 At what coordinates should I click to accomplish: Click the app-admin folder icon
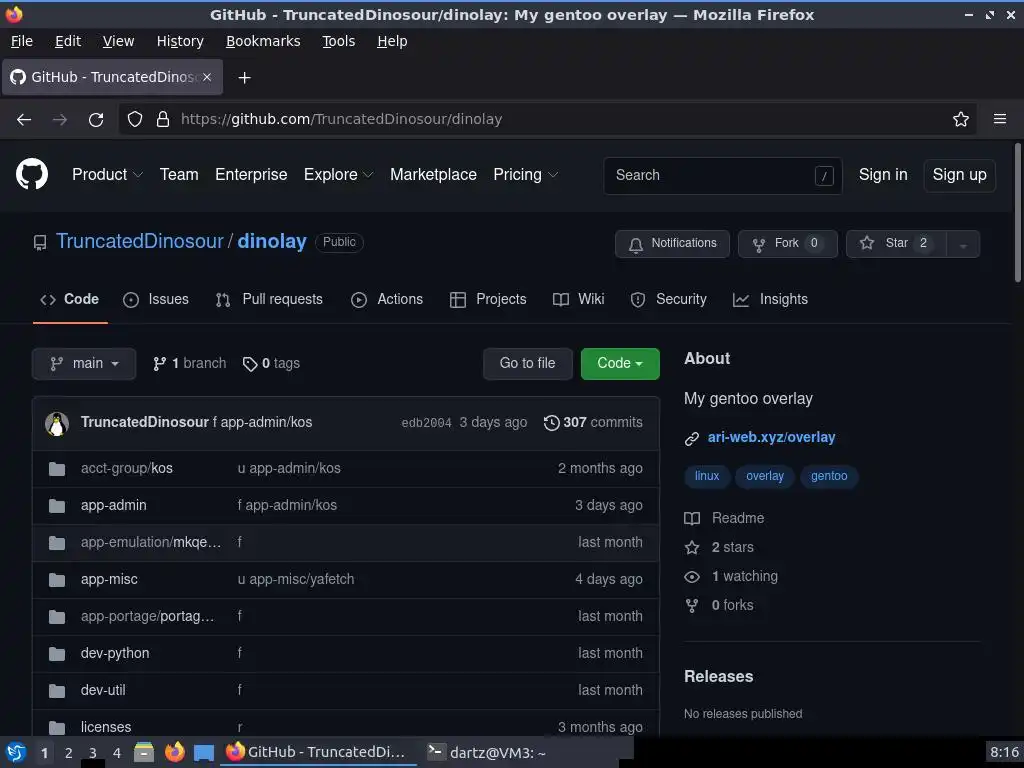57,505
